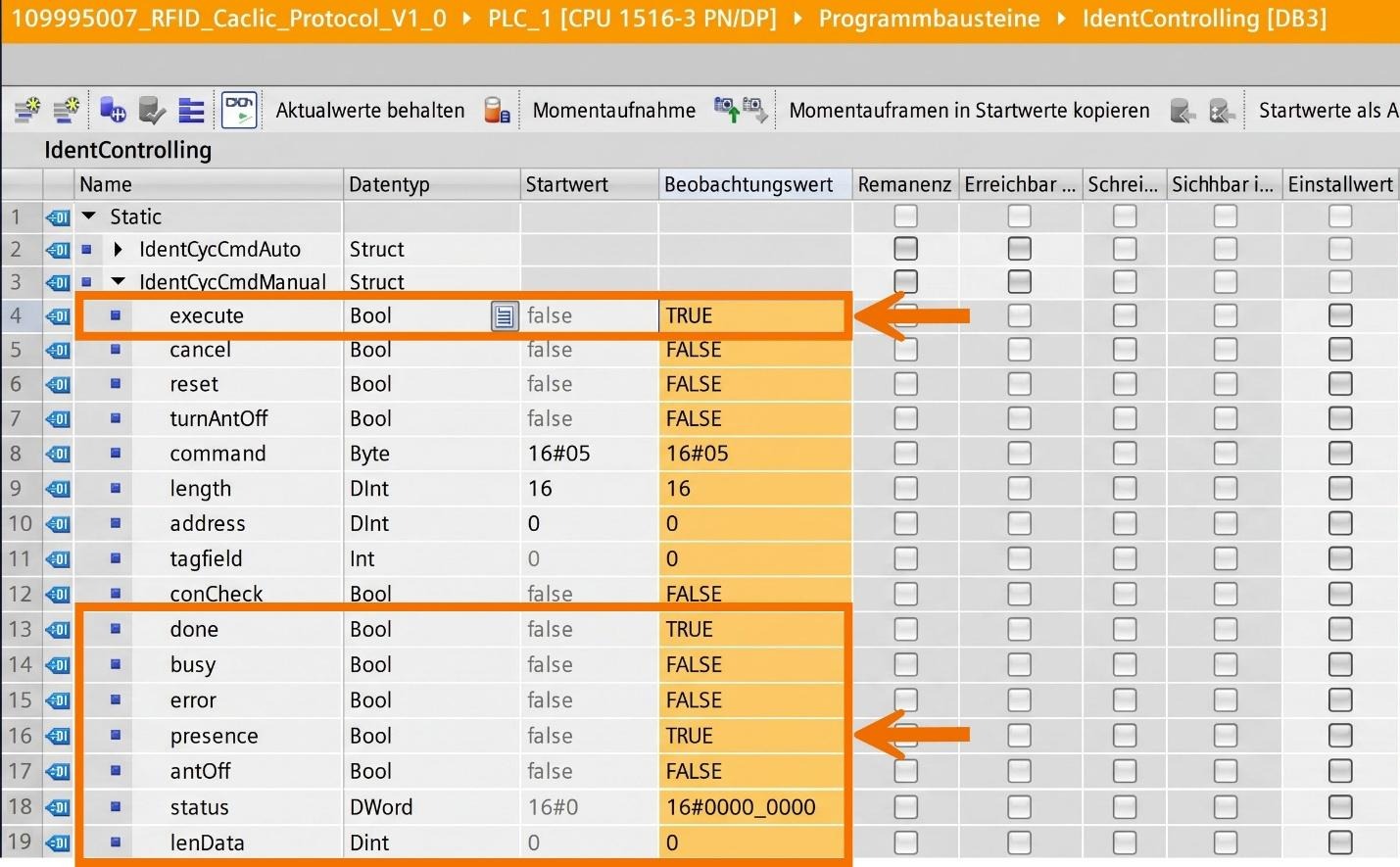The image size is (1400, 867).
Task: Click the tag icon of the done row
Action: (58, 629)
